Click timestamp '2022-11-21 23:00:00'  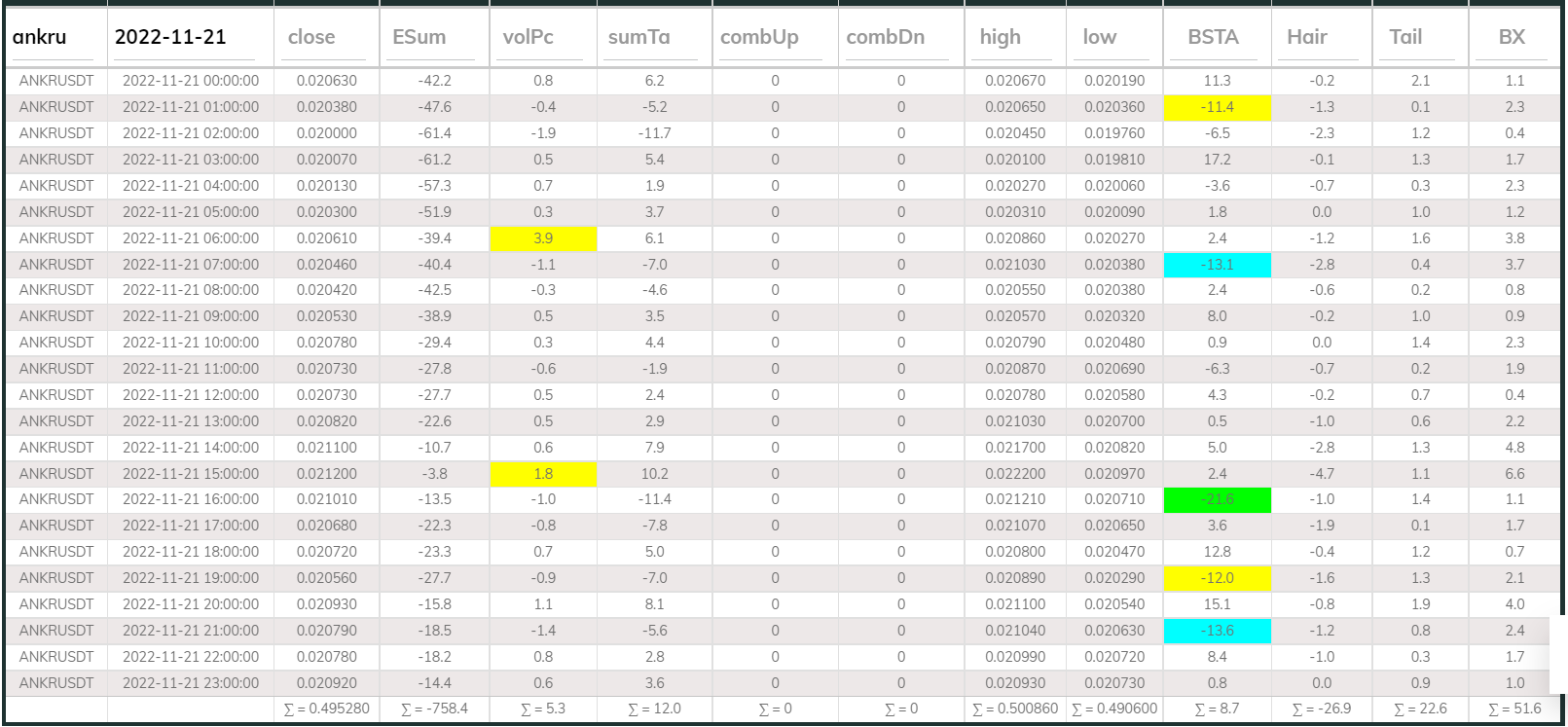click(191, 683)
